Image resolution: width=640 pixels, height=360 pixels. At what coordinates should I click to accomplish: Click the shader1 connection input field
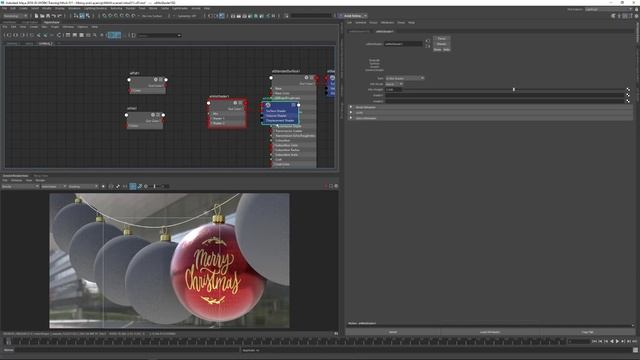[x=504, y=95]
